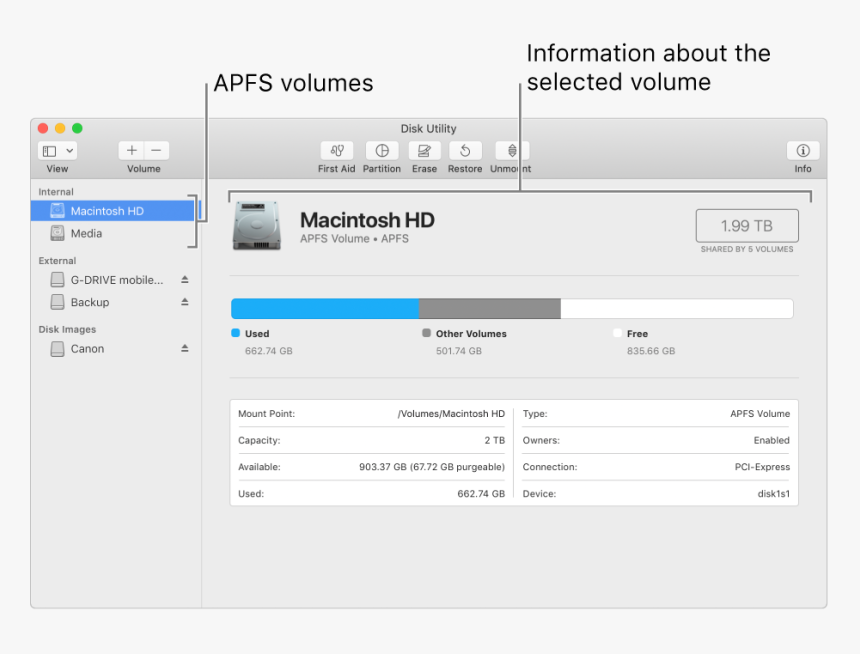
Task: Click the blue Used legend swatch
Action: pos(236,333)
